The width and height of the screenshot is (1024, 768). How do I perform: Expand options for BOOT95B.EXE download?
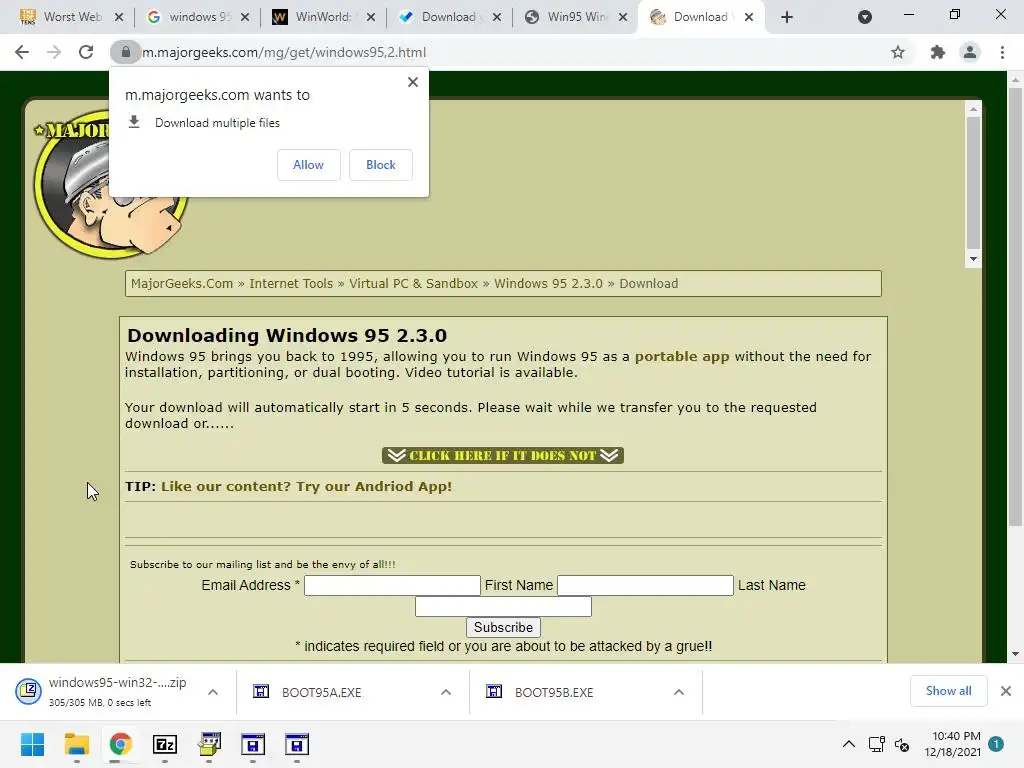pyautogui.click(x=679, y=692)
